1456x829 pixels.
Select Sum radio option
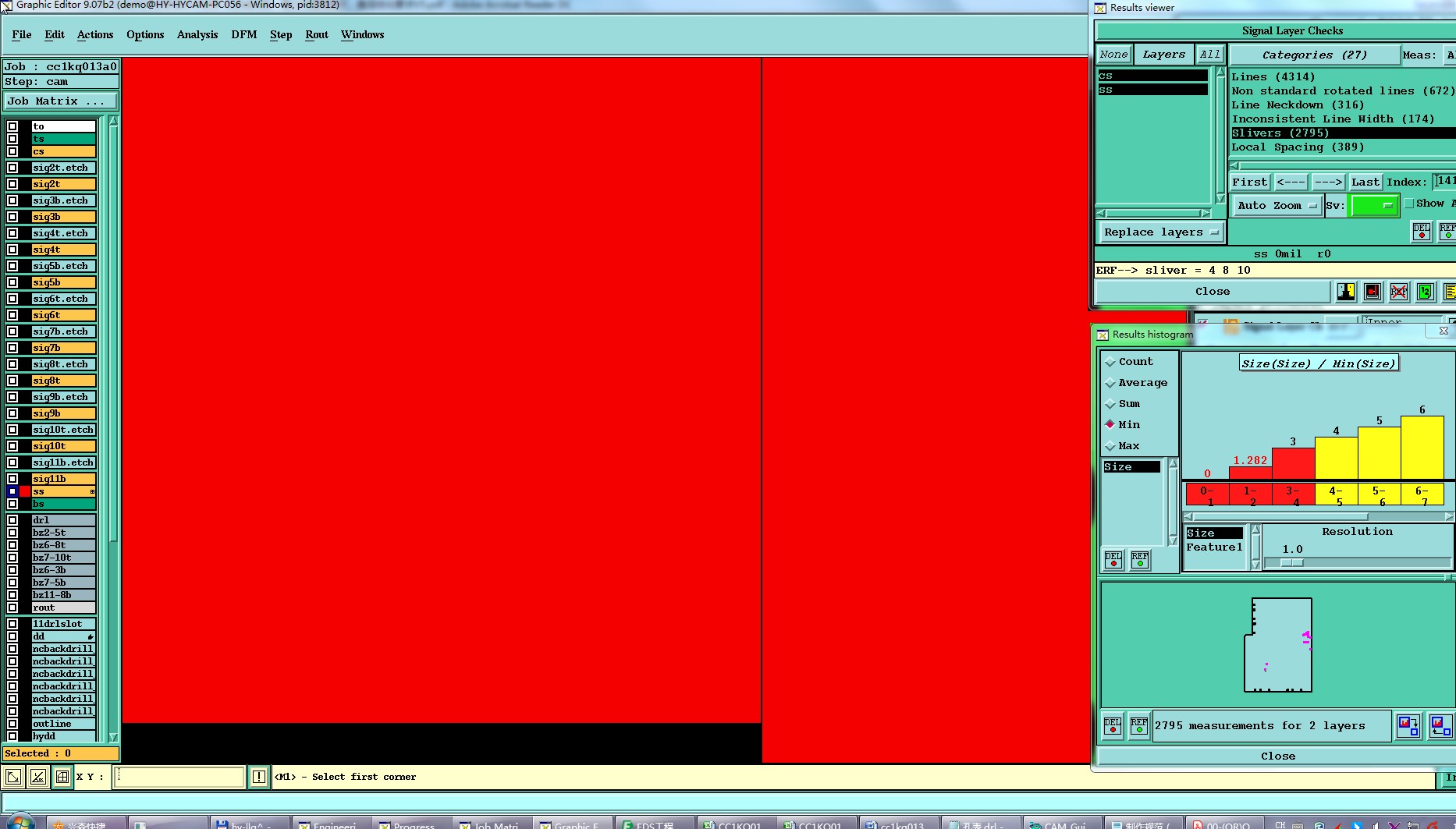pyautogui.click(x=1110, y=404)
